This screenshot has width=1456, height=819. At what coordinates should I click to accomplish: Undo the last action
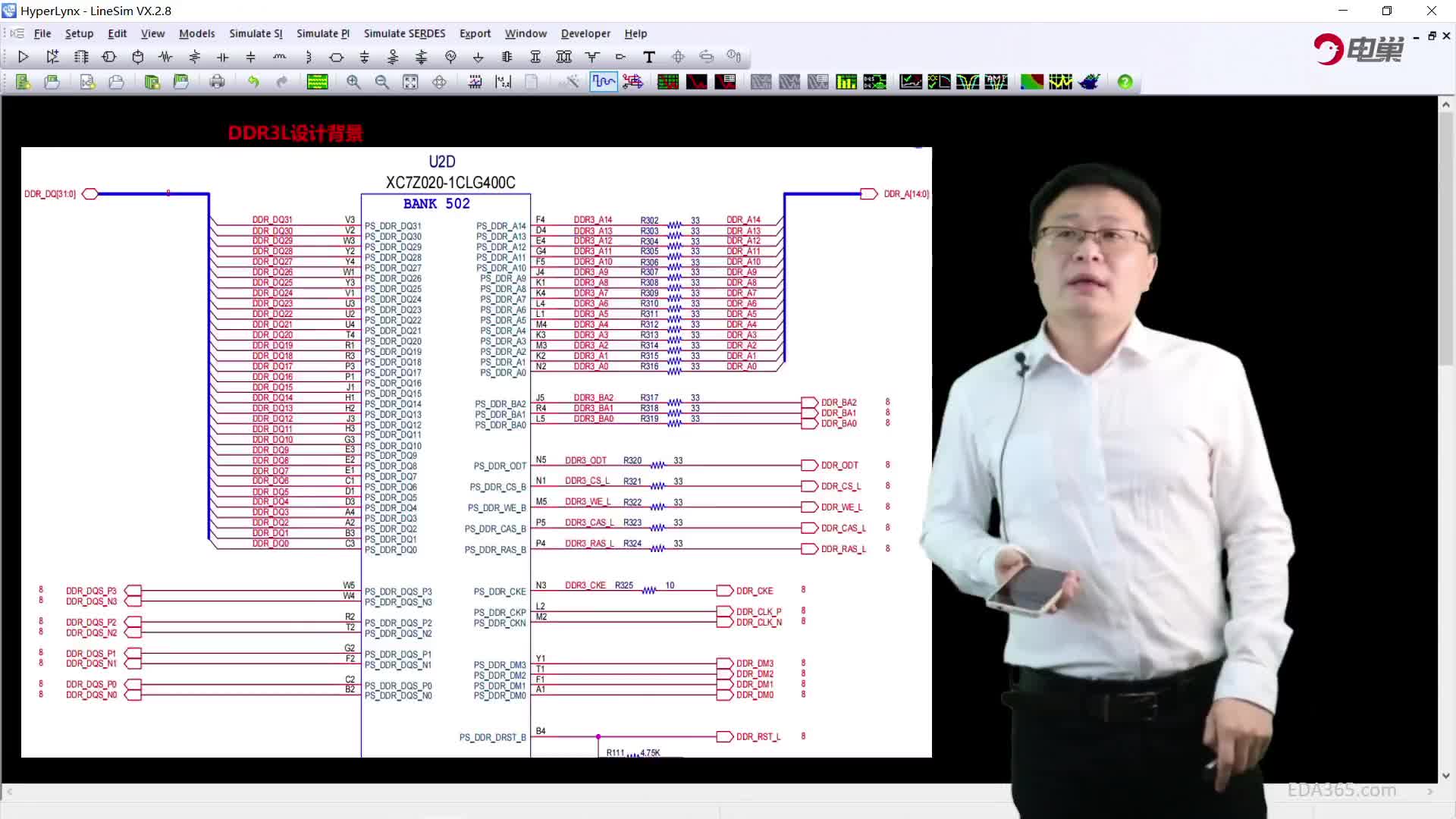coord(253,82)
